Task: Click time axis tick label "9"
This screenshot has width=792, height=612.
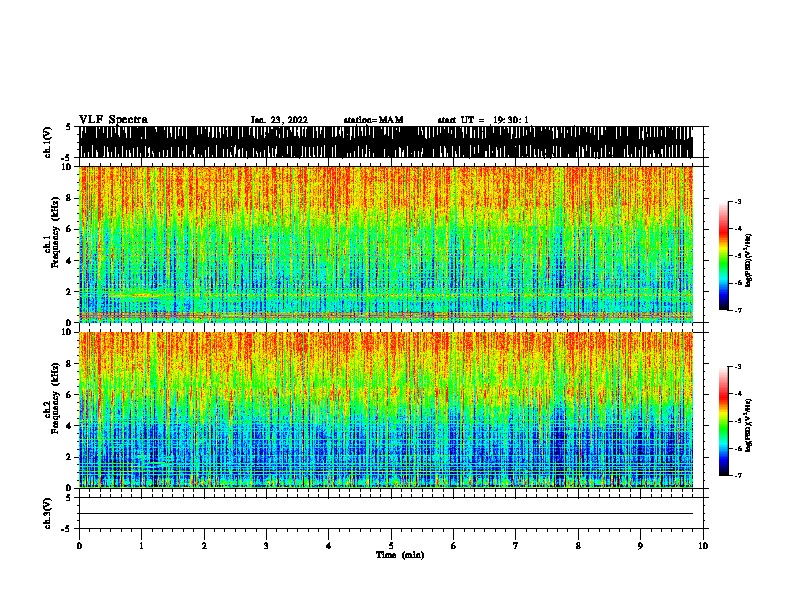Action: 640,545
